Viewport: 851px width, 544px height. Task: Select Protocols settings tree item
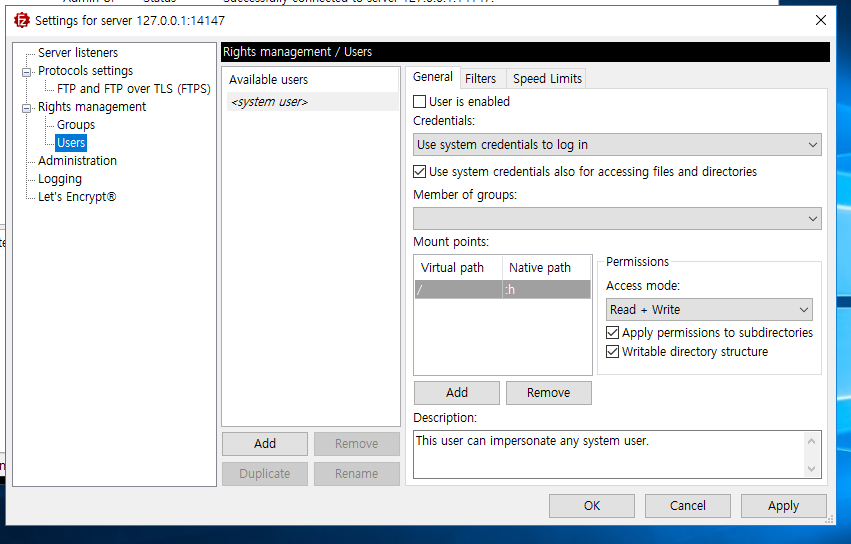click(85, 71)
